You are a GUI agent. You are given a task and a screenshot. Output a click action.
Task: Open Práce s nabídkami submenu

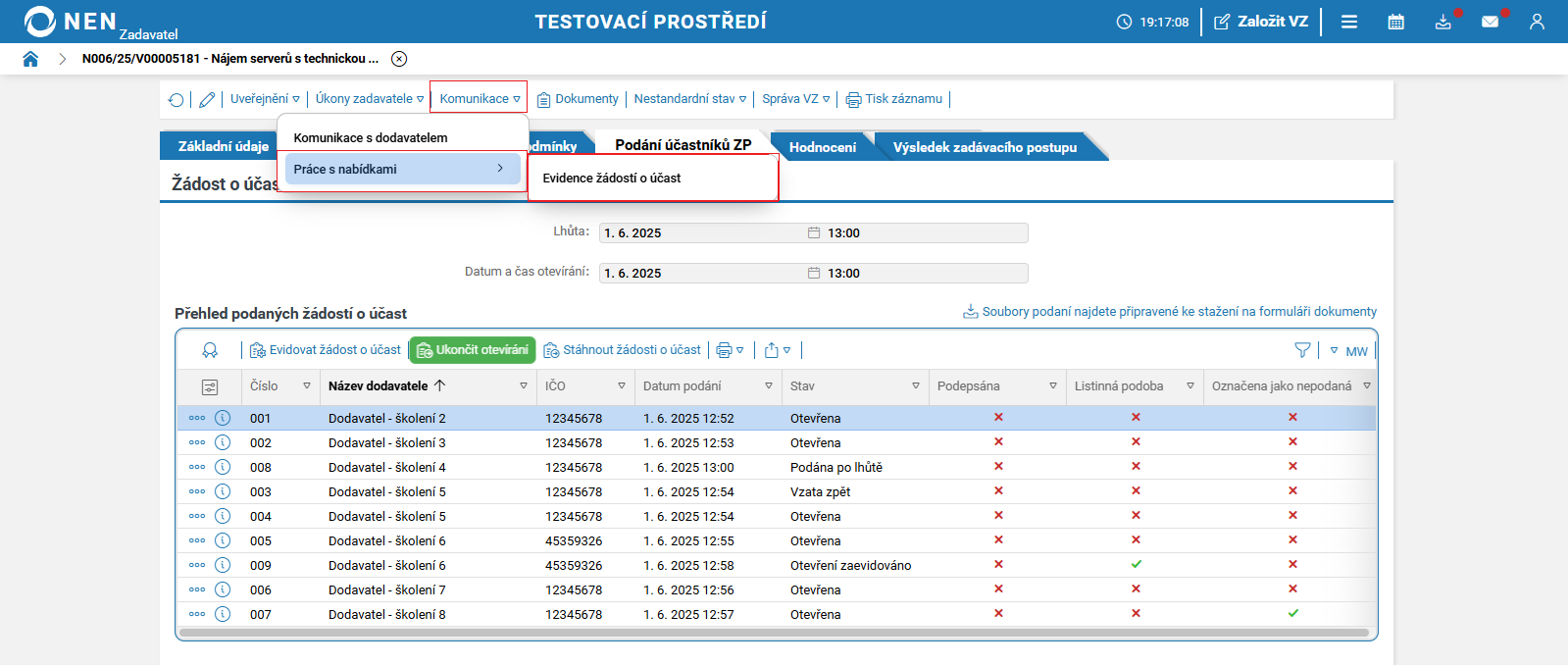pyautogui.click(x=403, y=169)
